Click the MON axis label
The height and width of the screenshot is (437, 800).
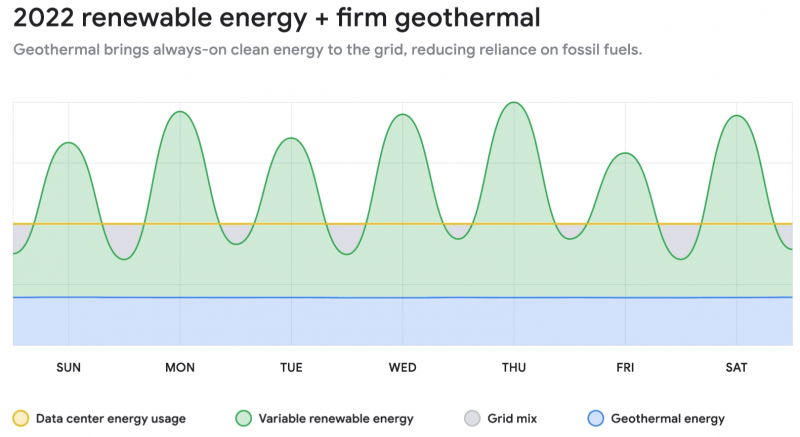click(180, 368)
